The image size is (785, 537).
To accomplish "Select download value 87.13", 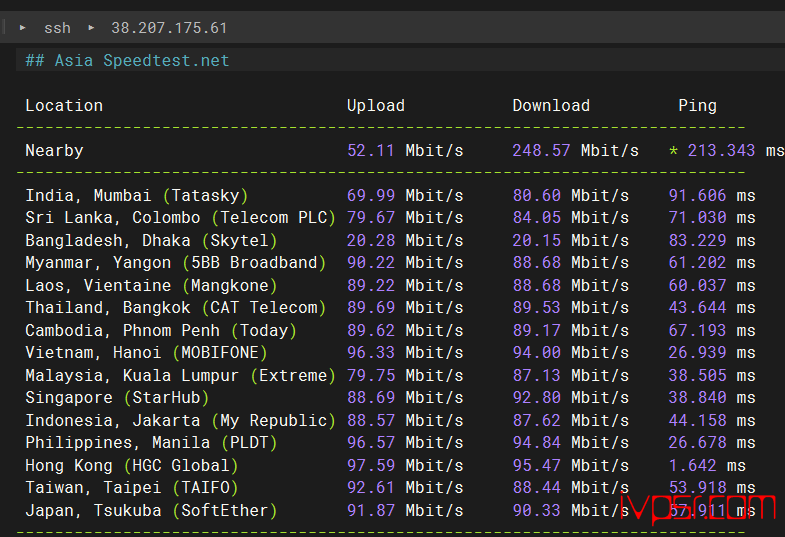I will click(x=537, y=376).
